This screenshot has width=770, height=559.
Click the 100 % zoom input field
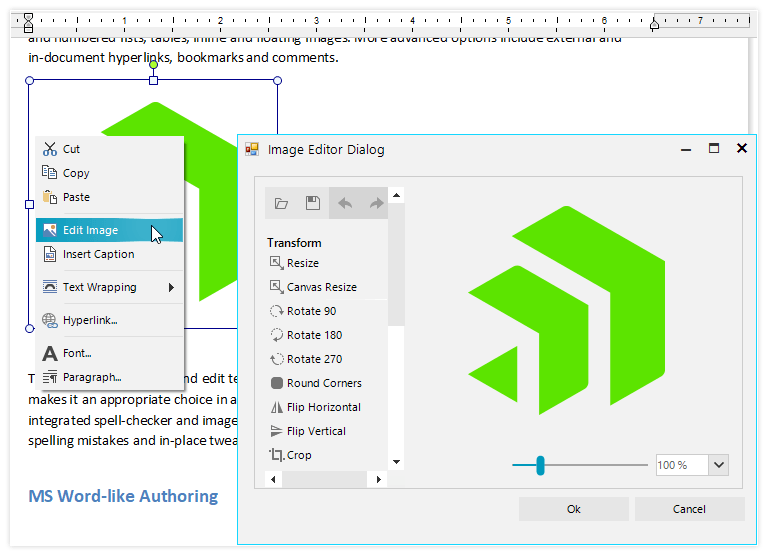[682, 465]
